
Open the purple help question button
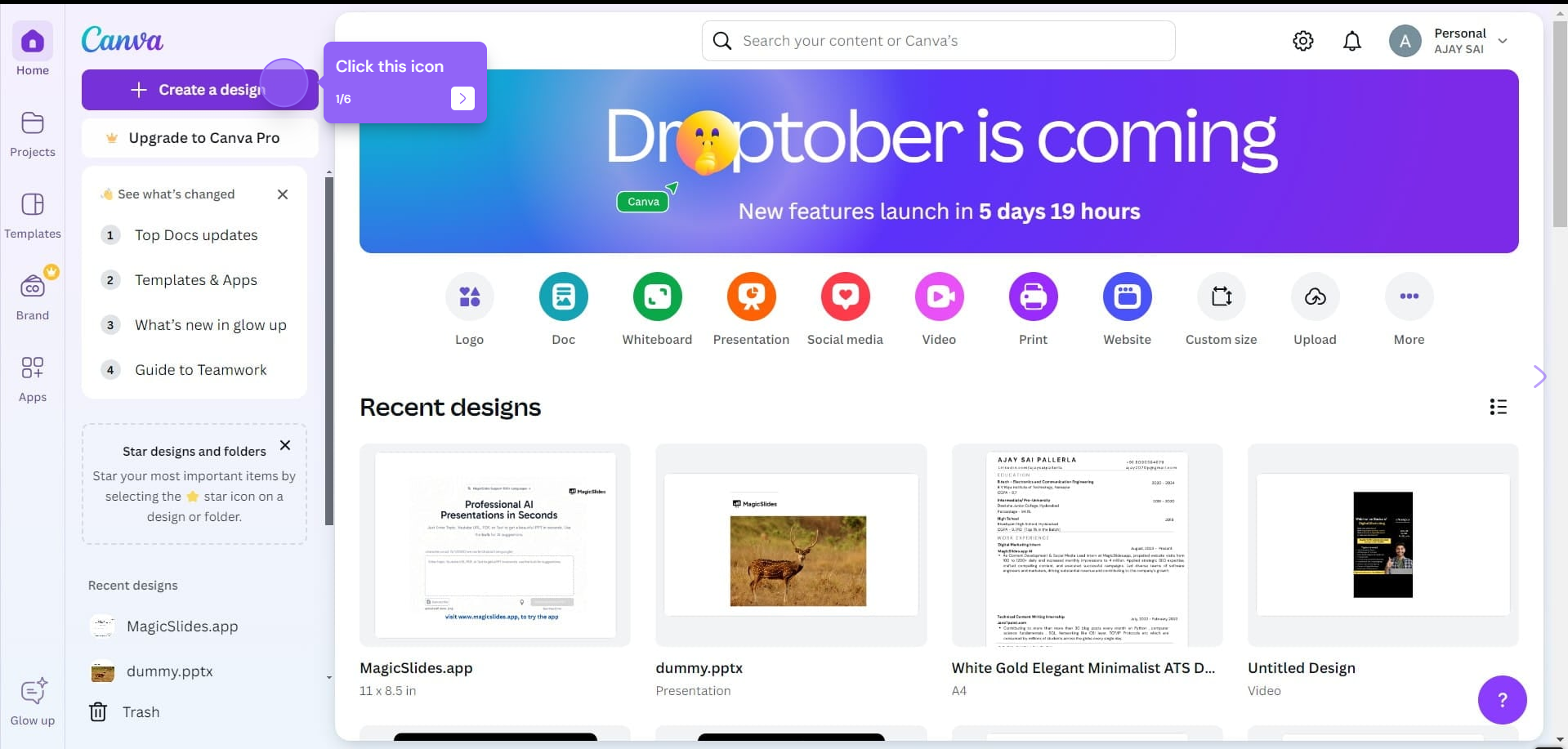click(1502, 700)
